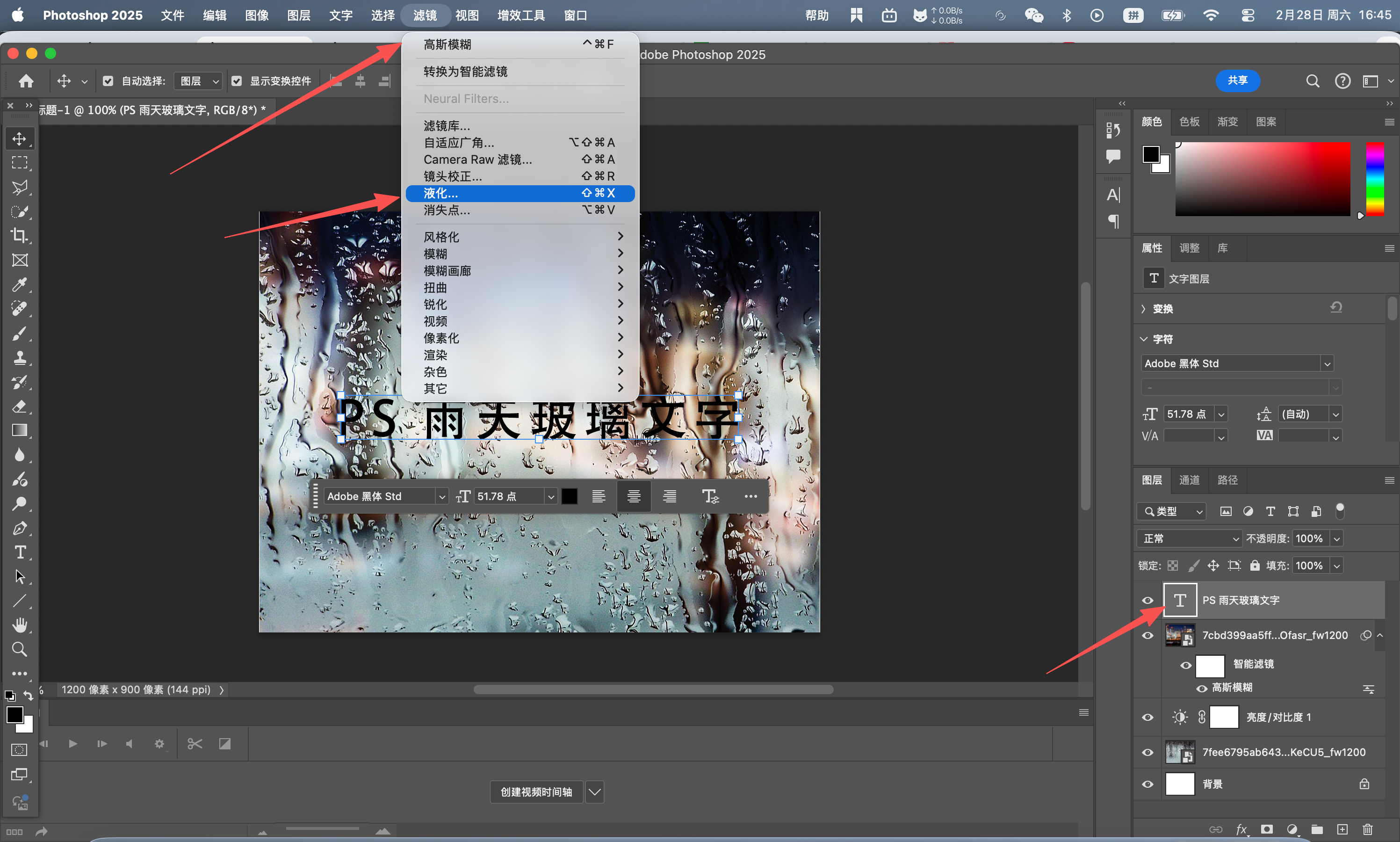Image resolution: width=1400 pixels, height=842 pixels.
Task: Open the Adobe 黑体 Std font dropdown in Properties
Action: pos(1327,363)
